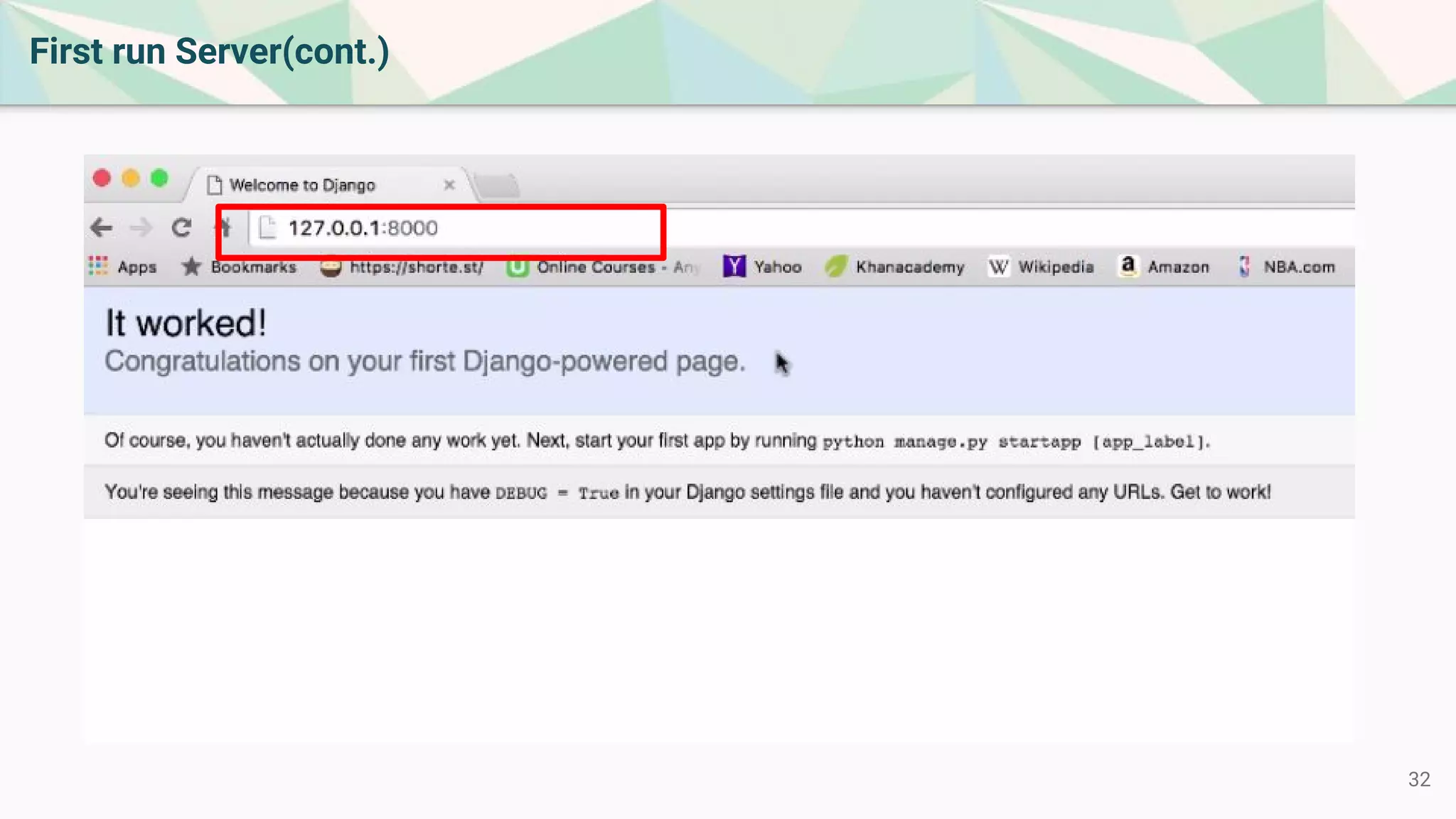This screenshot has width=1456, height=819.
Task: Open a new tab with the blank tab button
Action: (x=497, y=186)
